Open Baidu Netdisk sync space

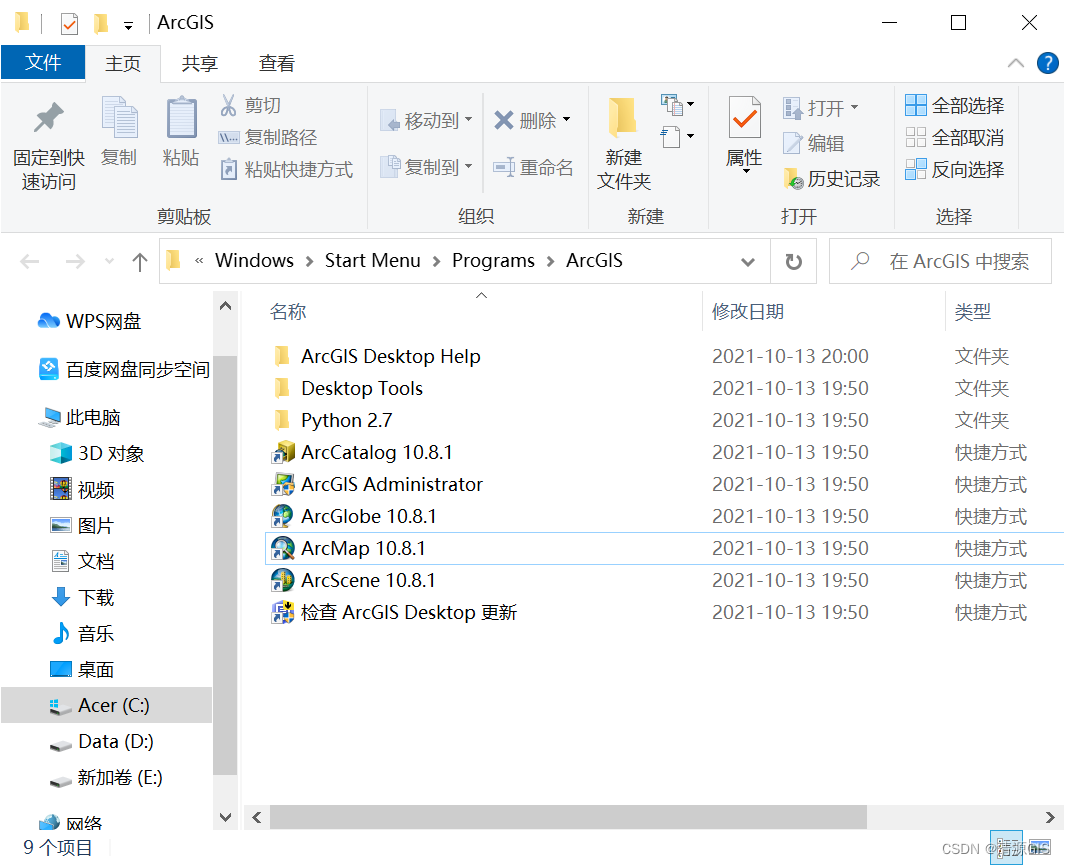124,369
